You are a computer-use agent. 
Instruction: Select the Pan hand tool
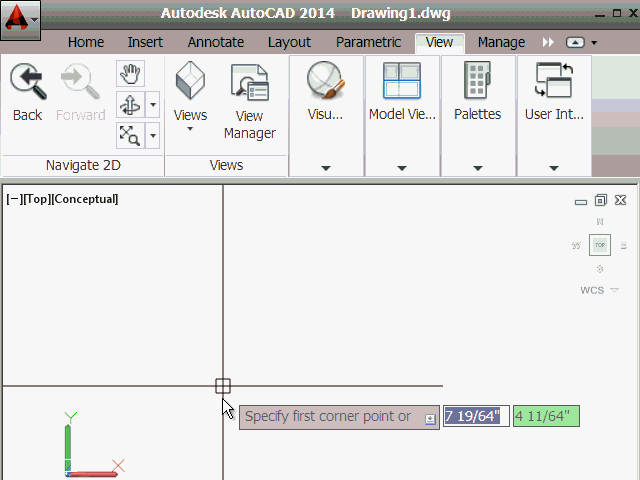coord(130,73)
